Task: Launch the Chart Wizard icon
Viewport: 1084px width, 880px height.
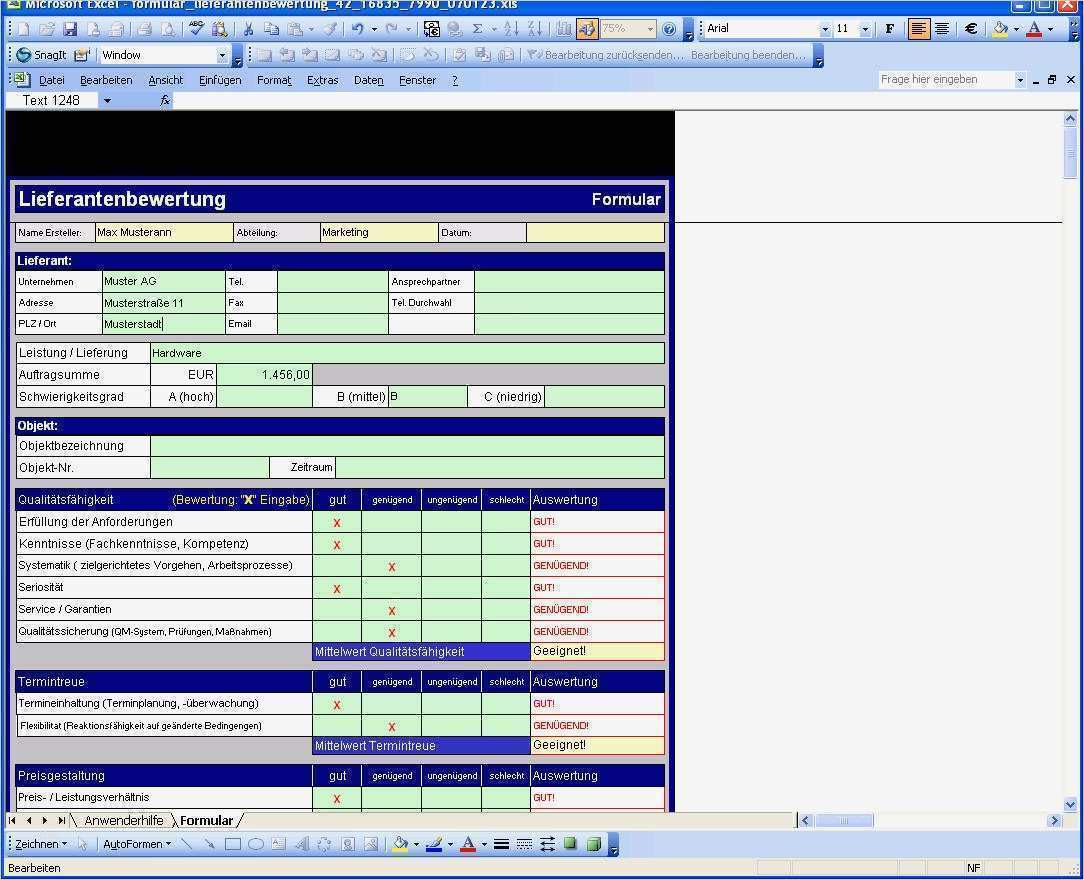Action: point(566,28)
